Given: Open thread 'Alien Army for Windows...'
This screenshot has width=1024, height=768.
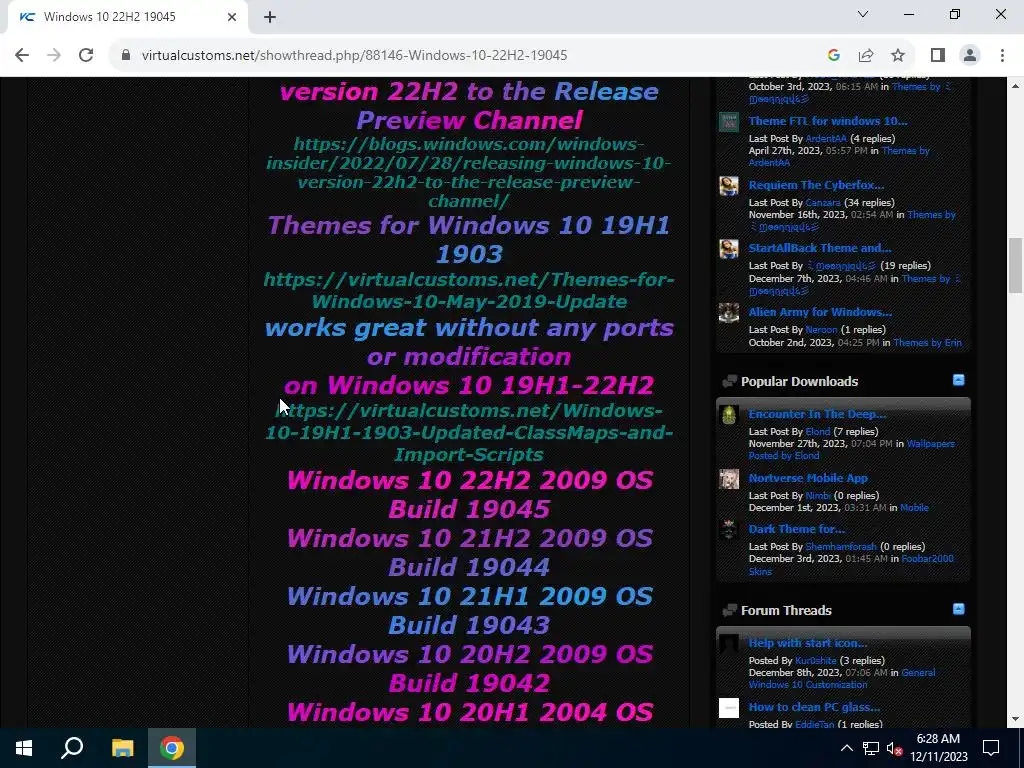Looking at the screenshot, I should pyautogui.click(x=820, y=312).
